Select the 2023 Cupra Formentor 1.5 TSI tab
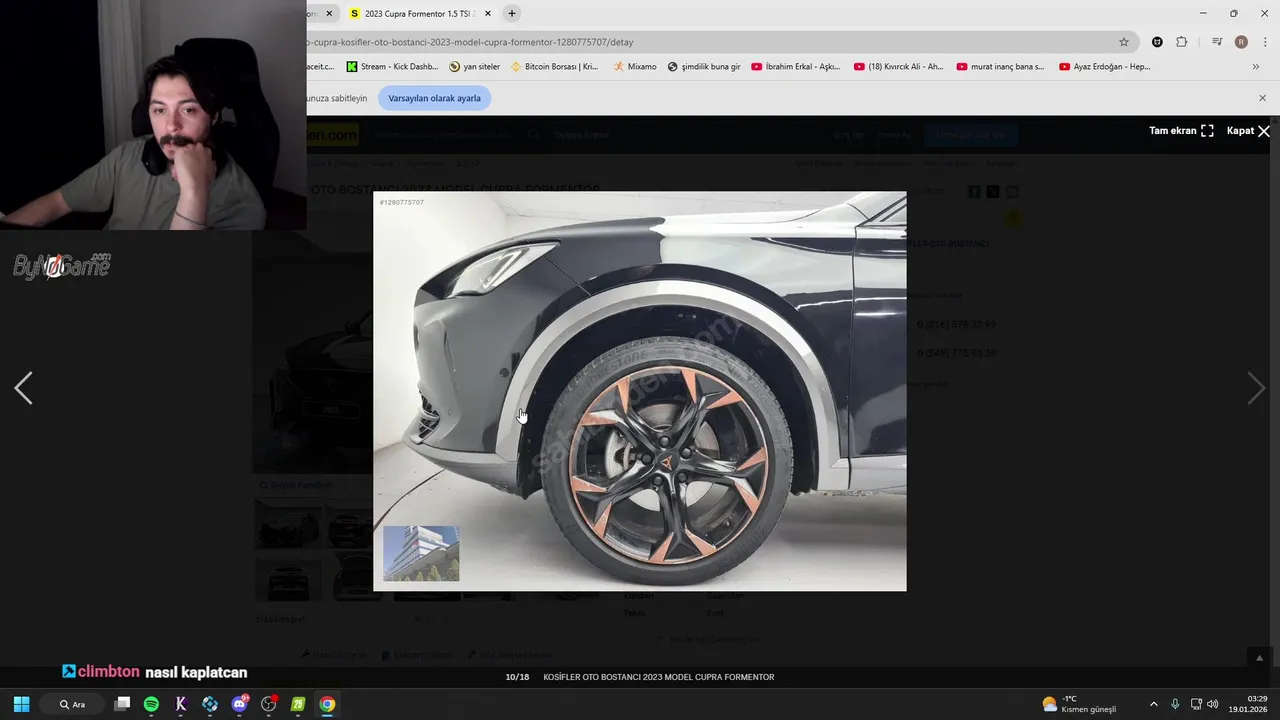Viewport: 1280px width, 720px height. click(420, 14)
